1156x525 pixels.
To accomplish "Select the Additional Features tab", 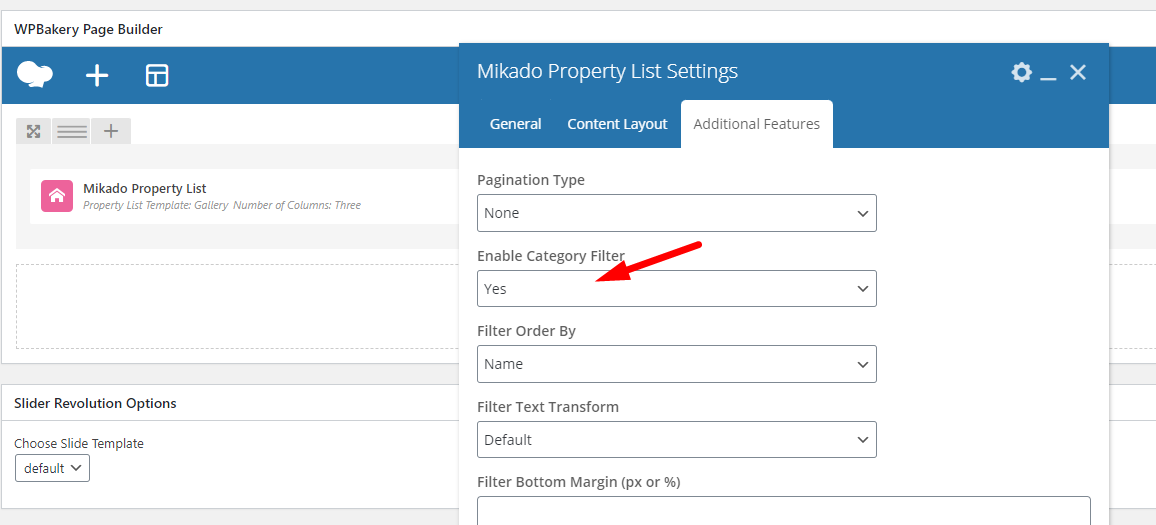I will click(756, 124).
